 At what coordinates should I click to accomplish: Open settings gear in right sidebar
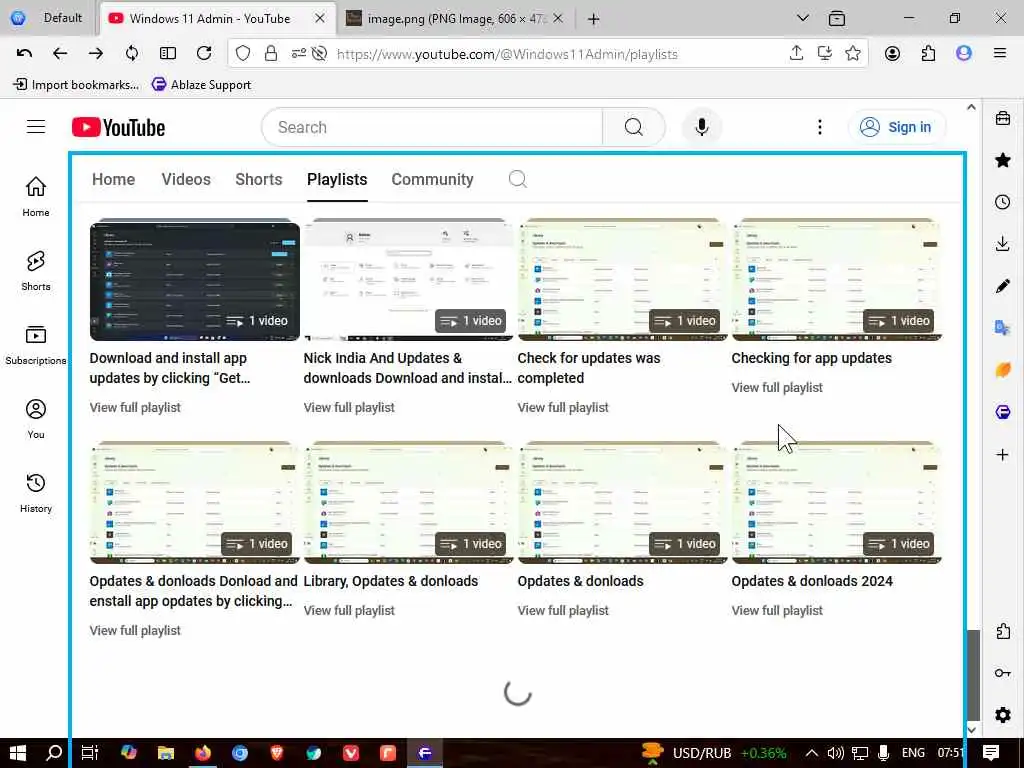pos(1003,715)
